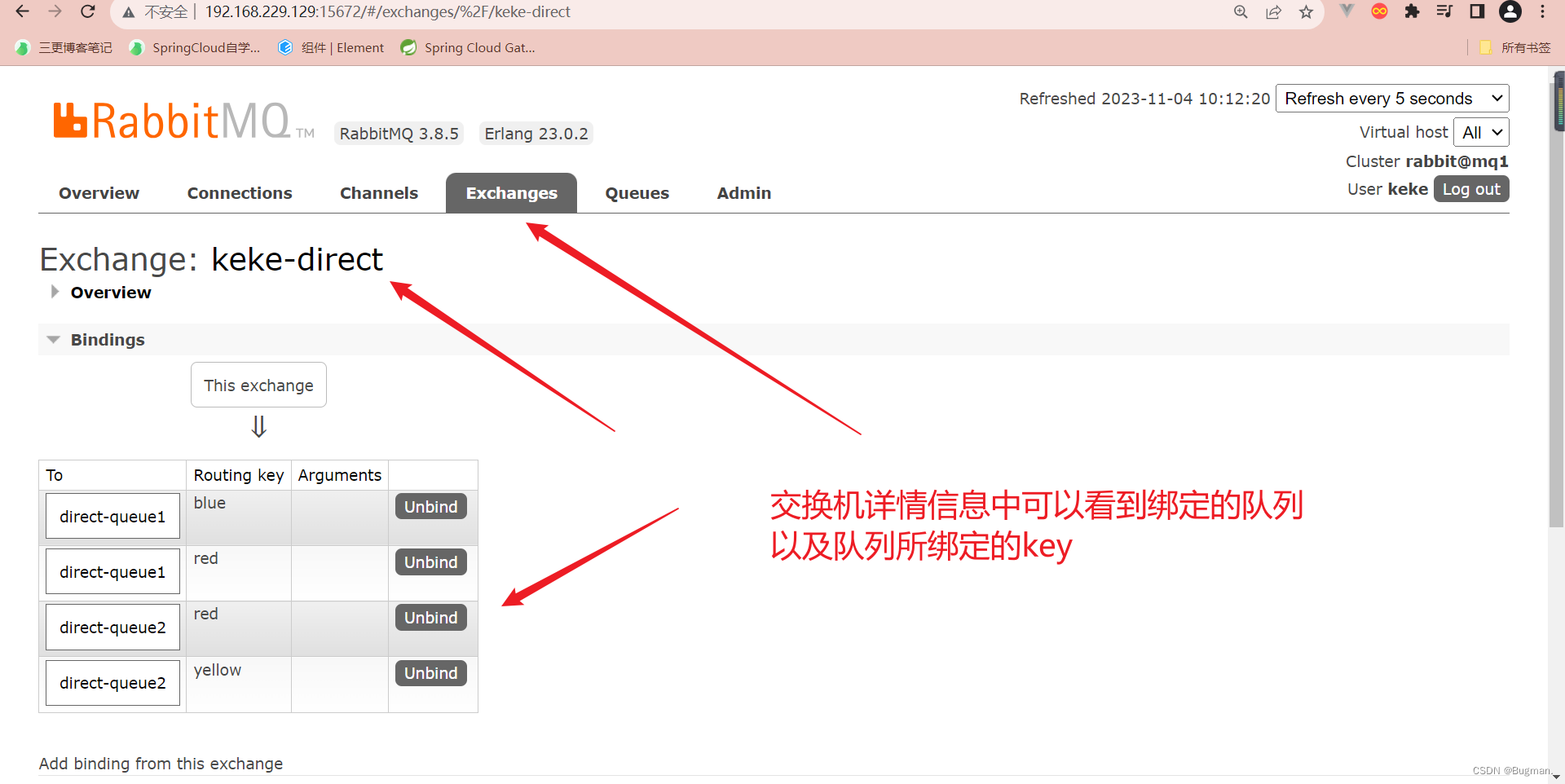Image resolution: width=1565 pixels, height=784 pixels.
Task: Click the Erlang 23.0.2 version badge
Action: click(x=536, y=134)
